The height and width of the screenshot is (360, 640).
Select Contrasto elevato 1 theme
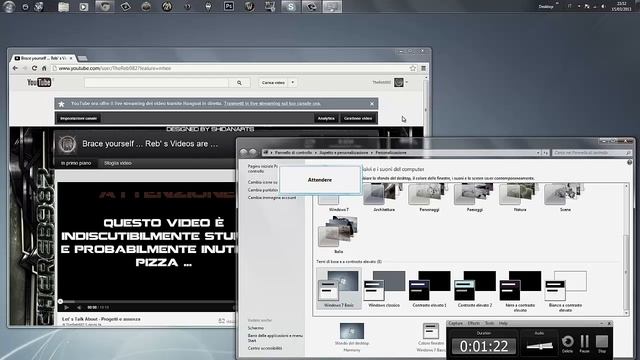pyautogui.click(x=429, y=288)
